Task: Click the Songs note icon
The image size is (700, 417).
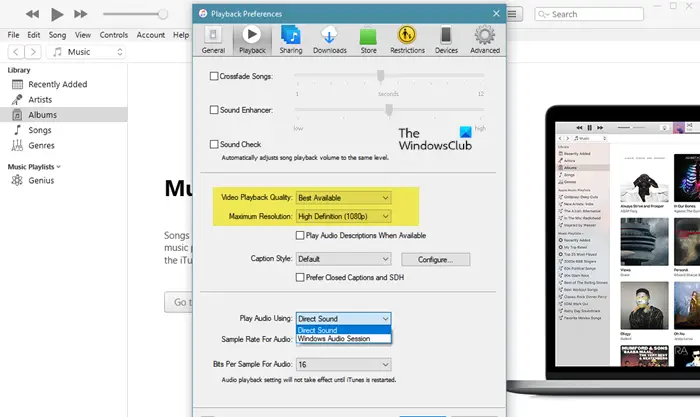Action: (17, 130)
